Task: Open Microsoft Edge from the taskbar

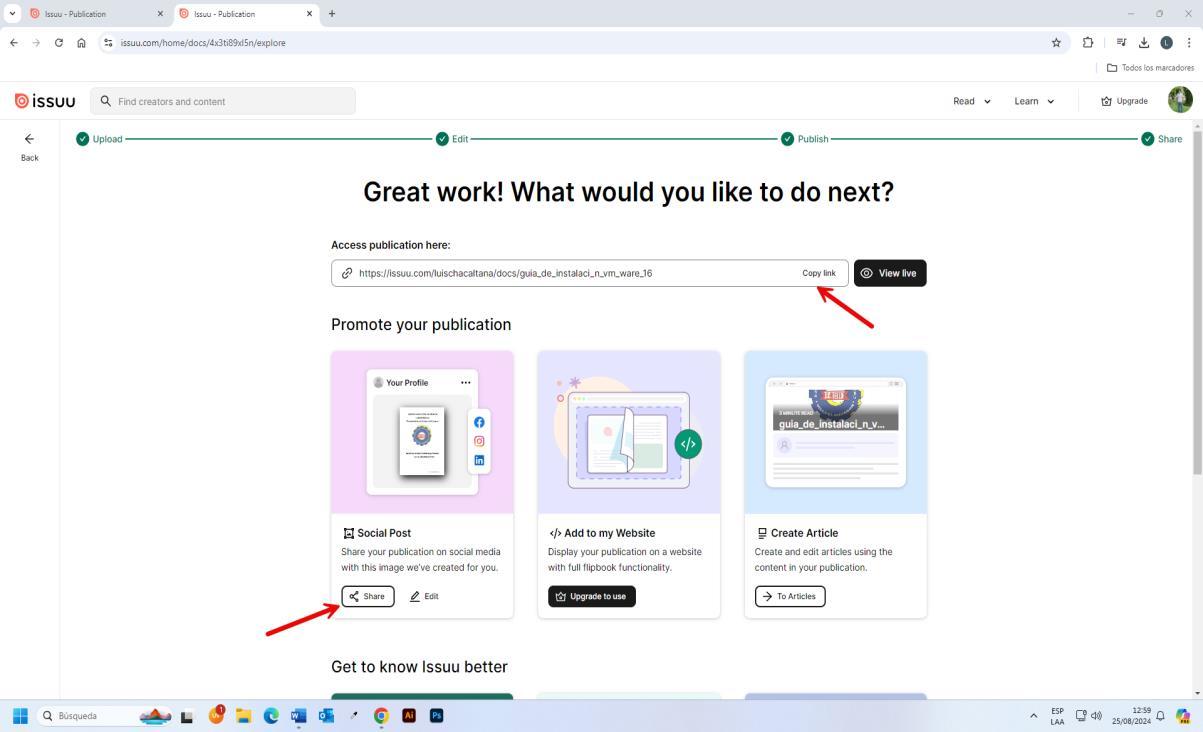Action: coord(271,716)
